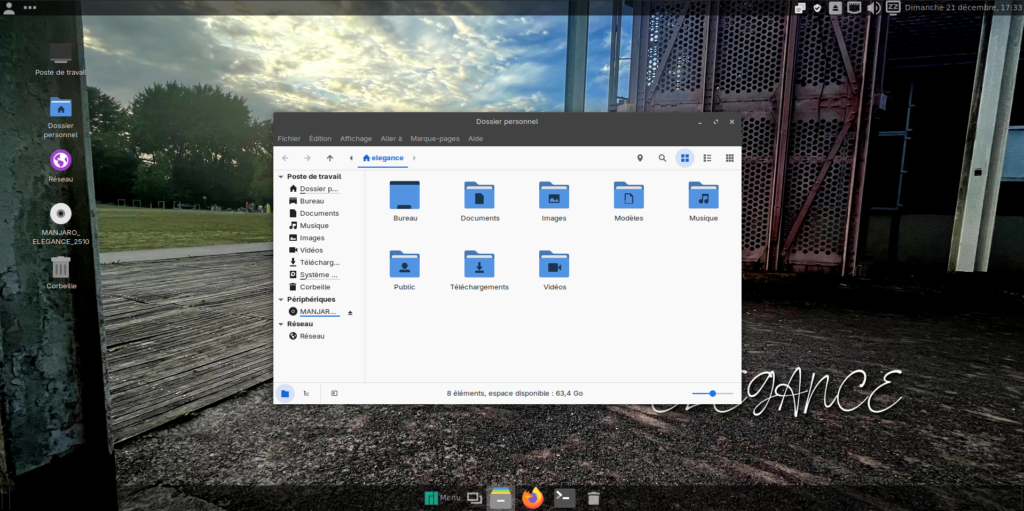
Task: Open the volume control in panel
Action: click(x=873, y=8)
